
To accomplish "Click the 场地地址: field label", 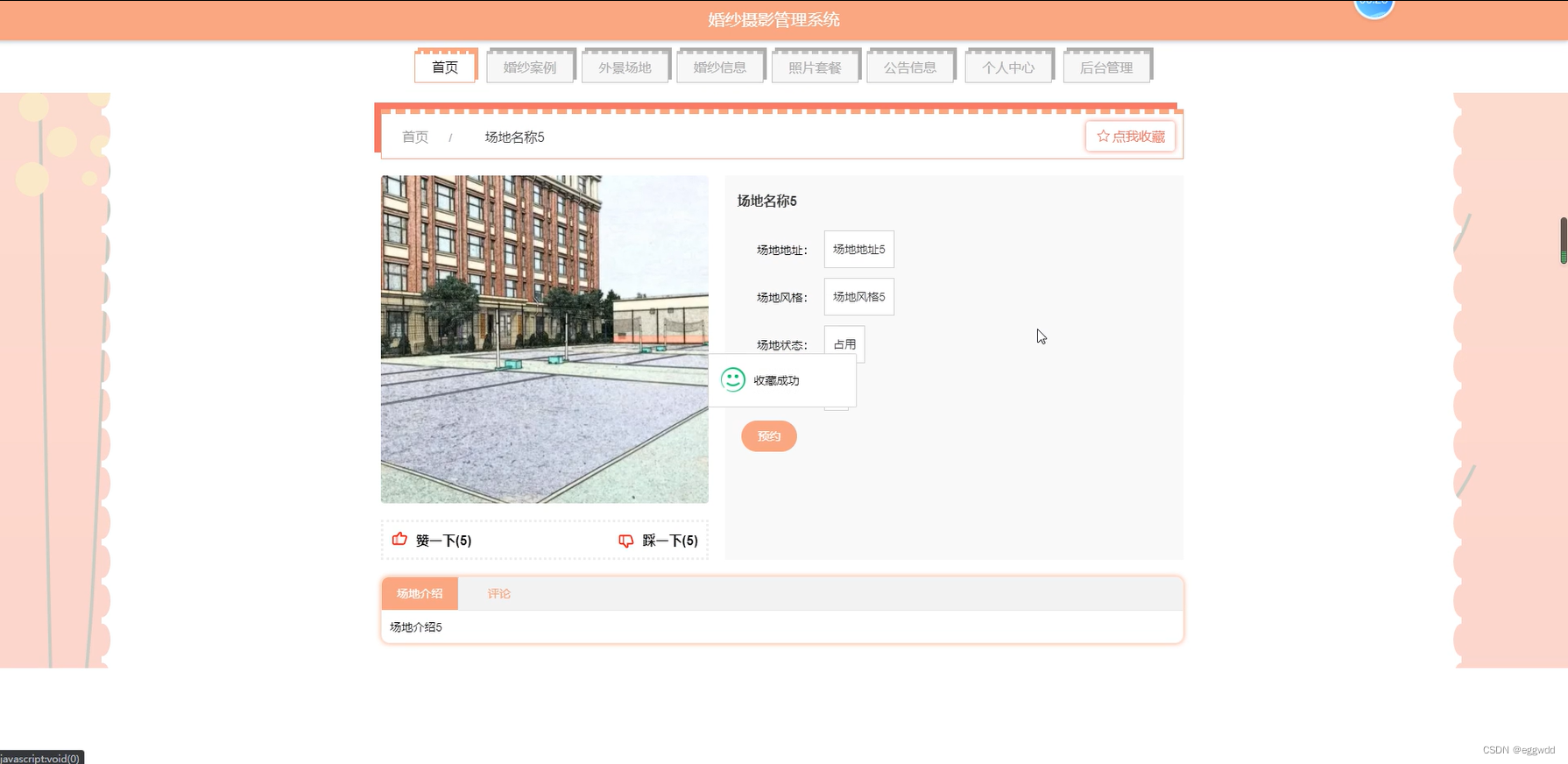I will click(782, 250).
